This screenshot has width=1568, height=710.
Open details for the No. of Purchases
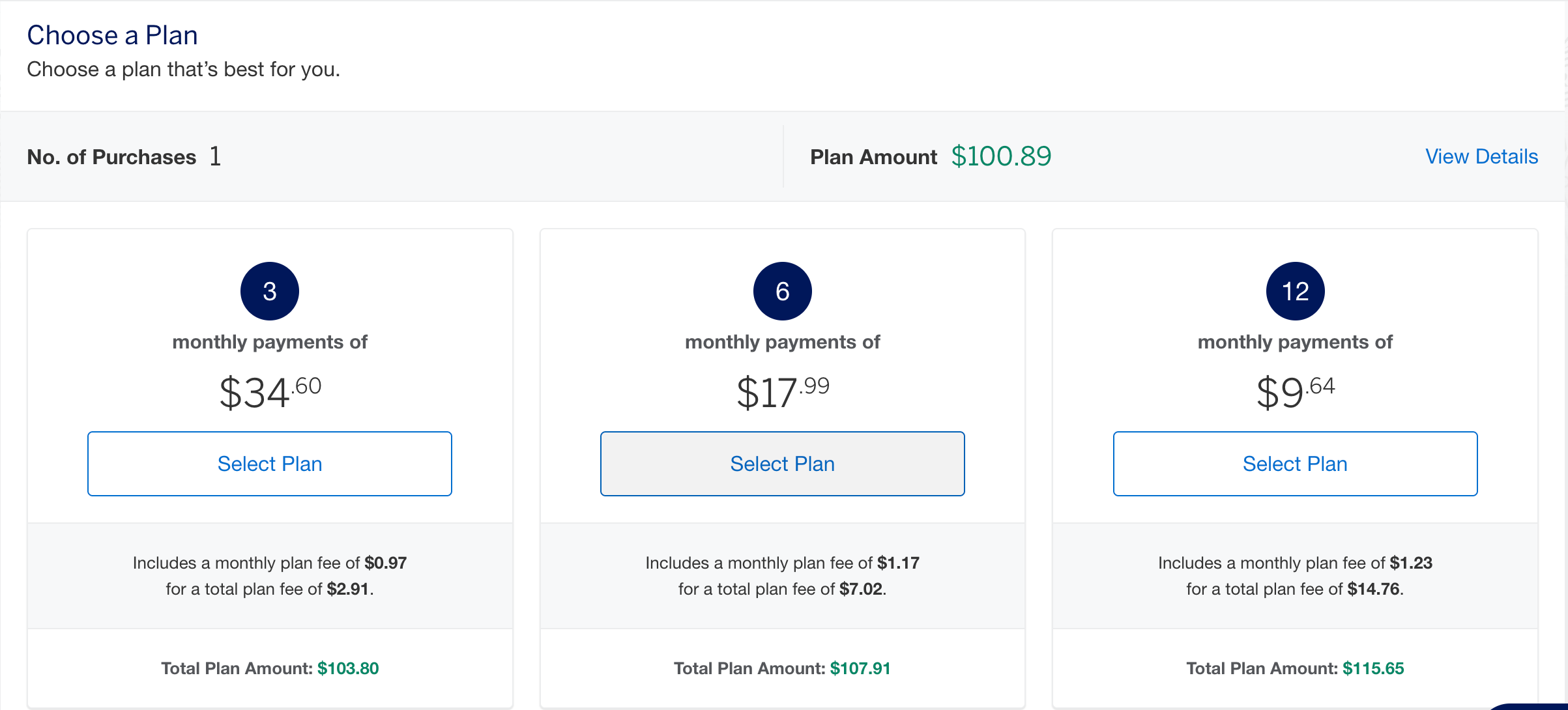111,156
